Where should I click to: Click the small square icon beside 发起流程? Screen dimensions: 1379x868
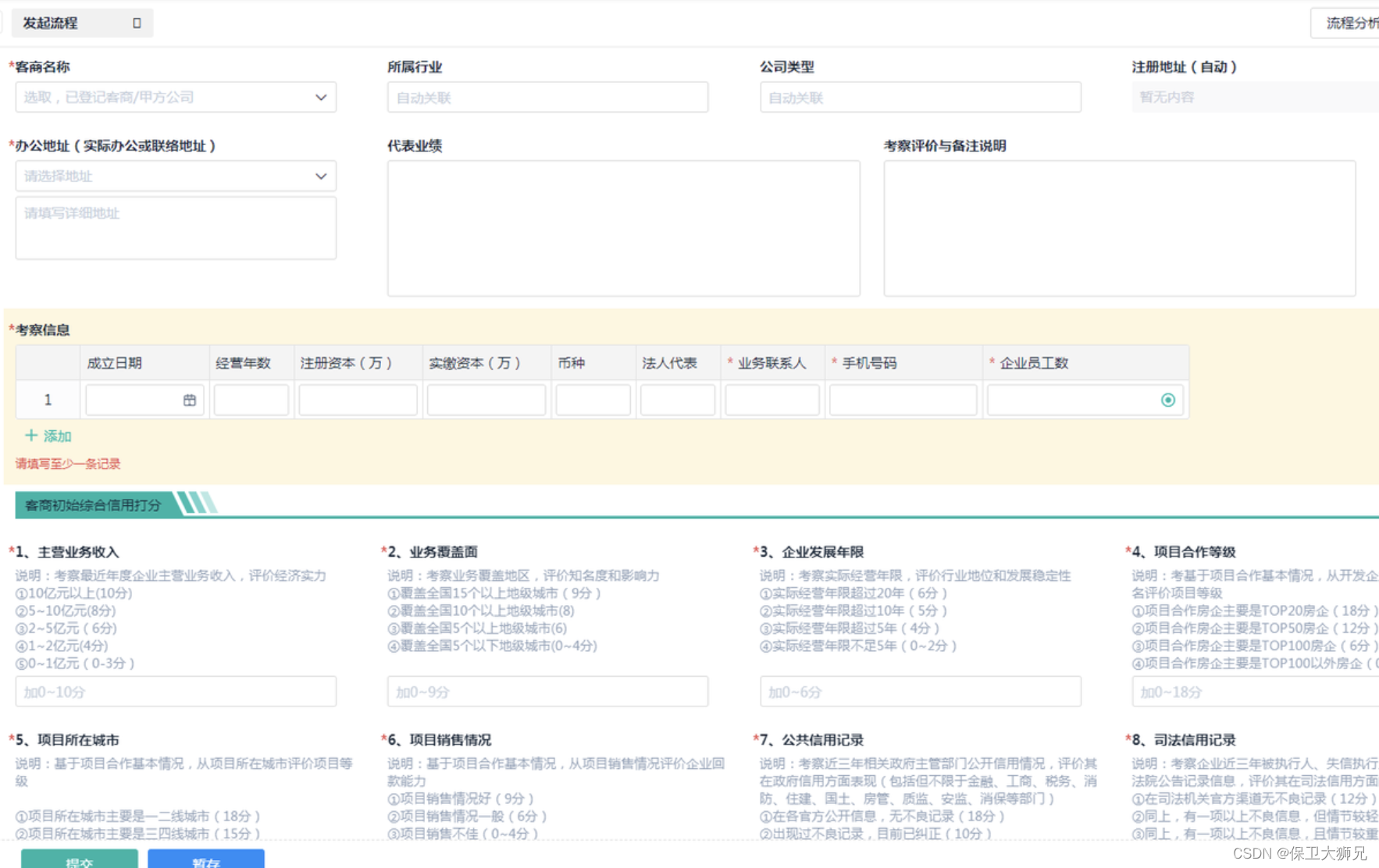point(137,23)
